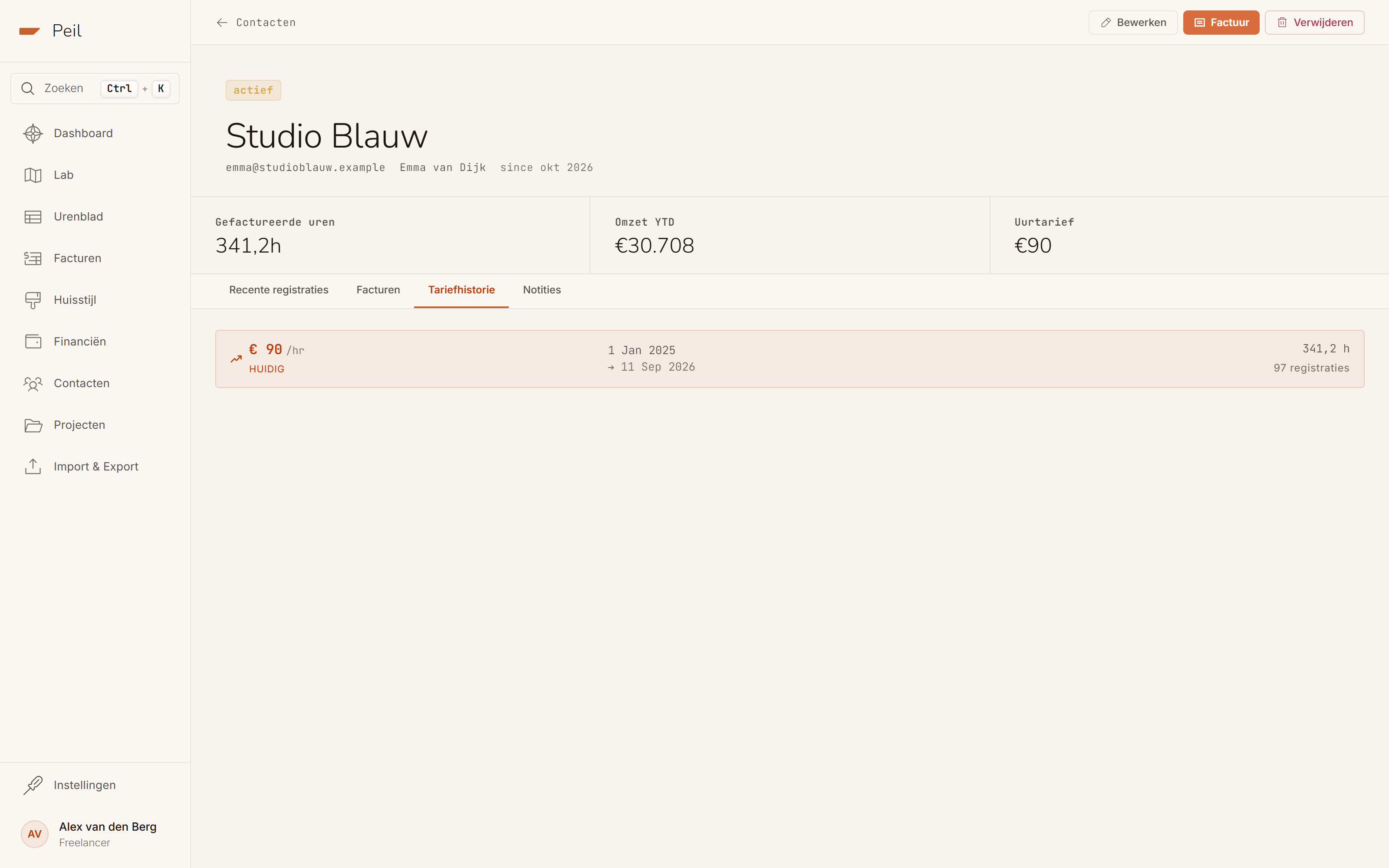Open Urenblad via its table icon
The width and height of the screenshot is (1389, 868).
(33, 217)
